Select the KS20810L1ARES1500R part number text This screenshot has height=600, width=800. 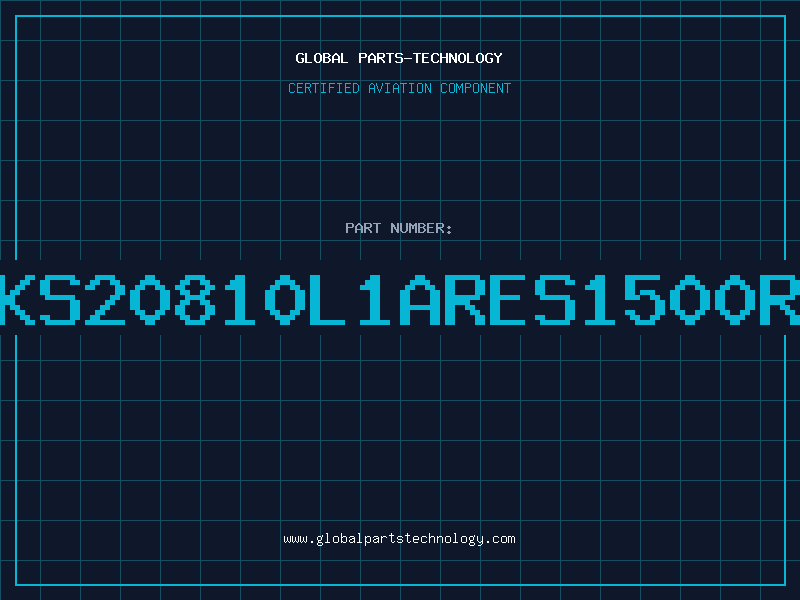(x=400, y=299)
